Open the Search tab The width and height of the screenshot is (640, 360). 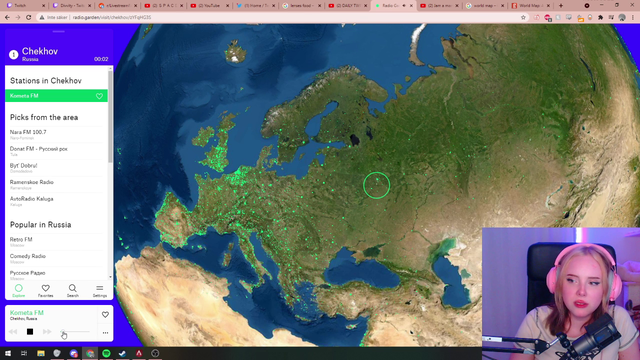click(72, 290)
